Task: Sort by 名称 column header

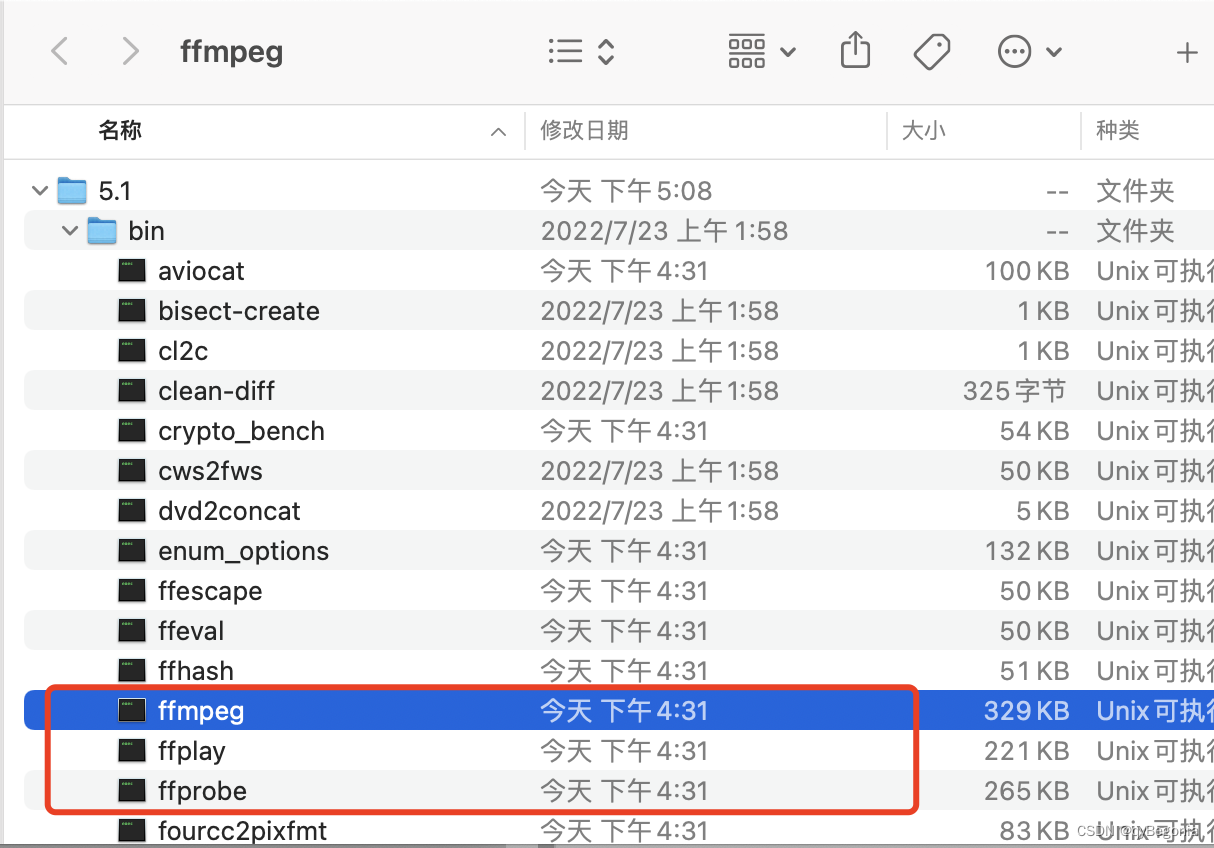Action: click(x=120, y=131)
